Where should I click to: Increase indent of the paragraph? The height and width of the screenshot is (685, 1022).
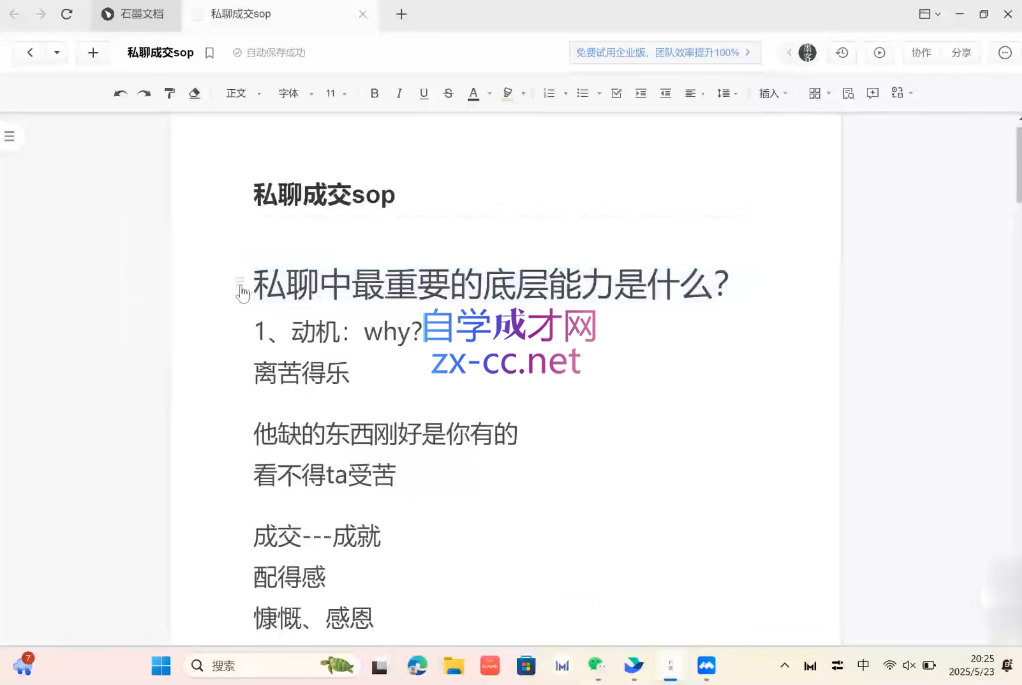coord(640,93)
